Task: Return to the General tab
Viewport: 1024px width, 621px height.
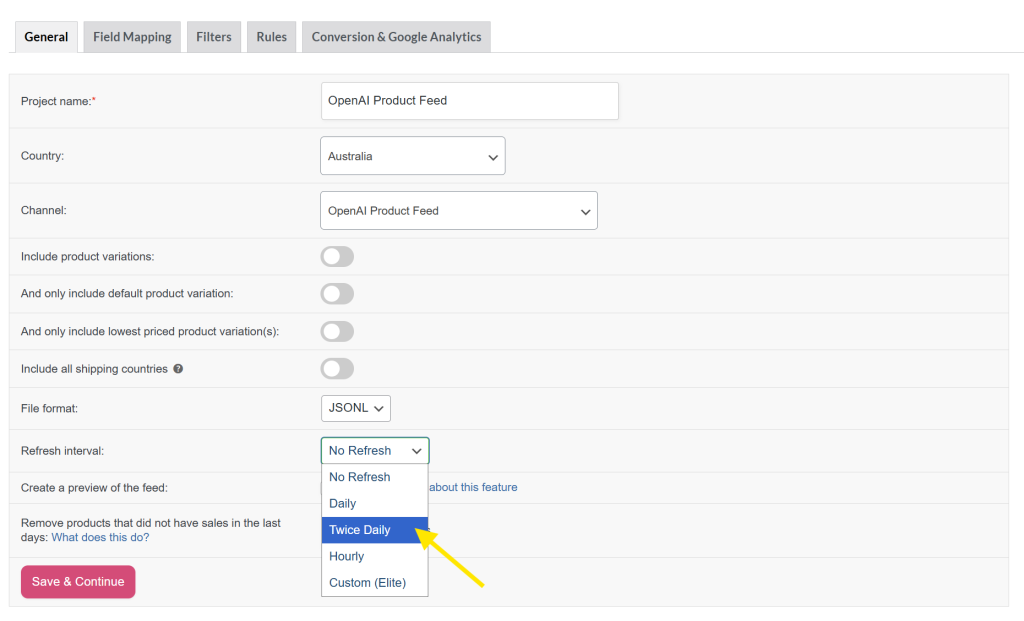Action: point(45,36)
